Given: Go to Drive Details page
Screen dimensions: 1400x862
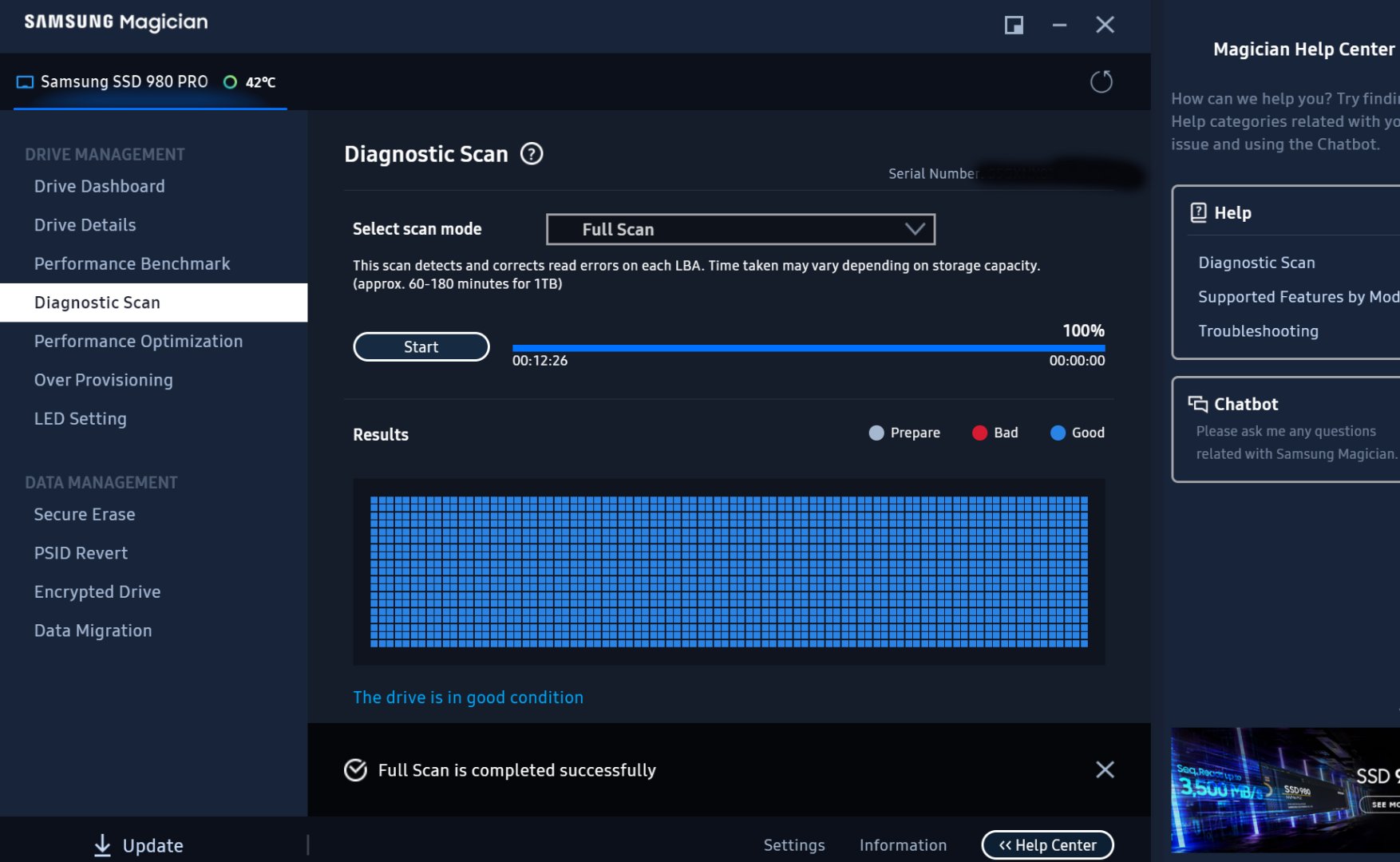Looking at the screenshot, I should coord(85,225).
